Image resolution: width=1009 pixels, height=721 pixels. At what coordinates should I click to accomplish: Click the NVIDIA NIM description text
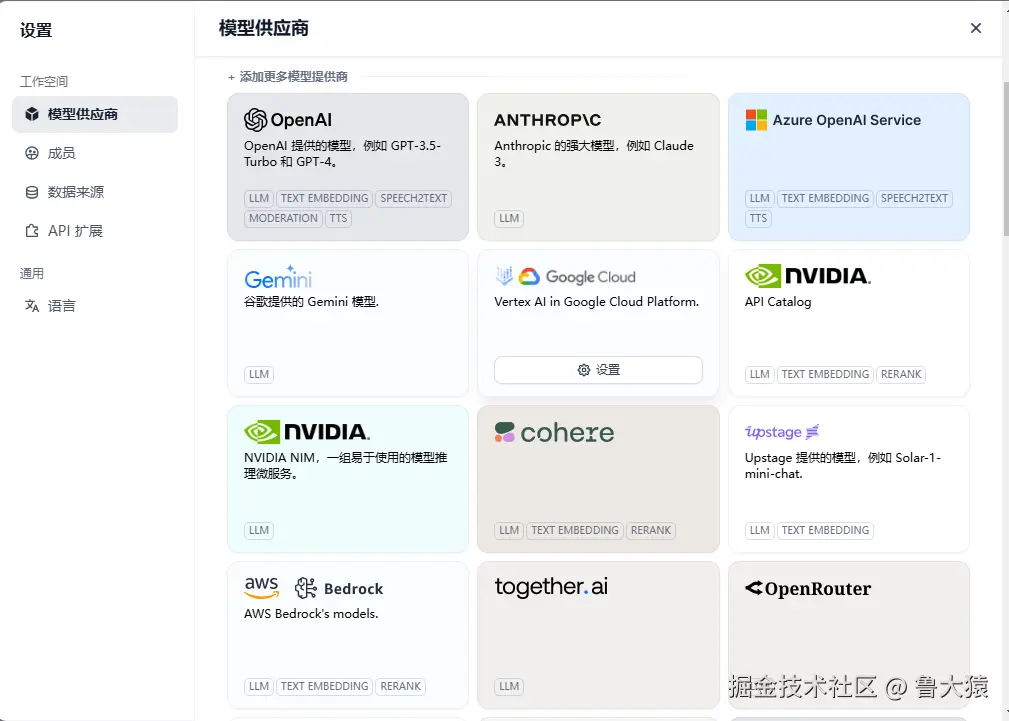[346, 465]
